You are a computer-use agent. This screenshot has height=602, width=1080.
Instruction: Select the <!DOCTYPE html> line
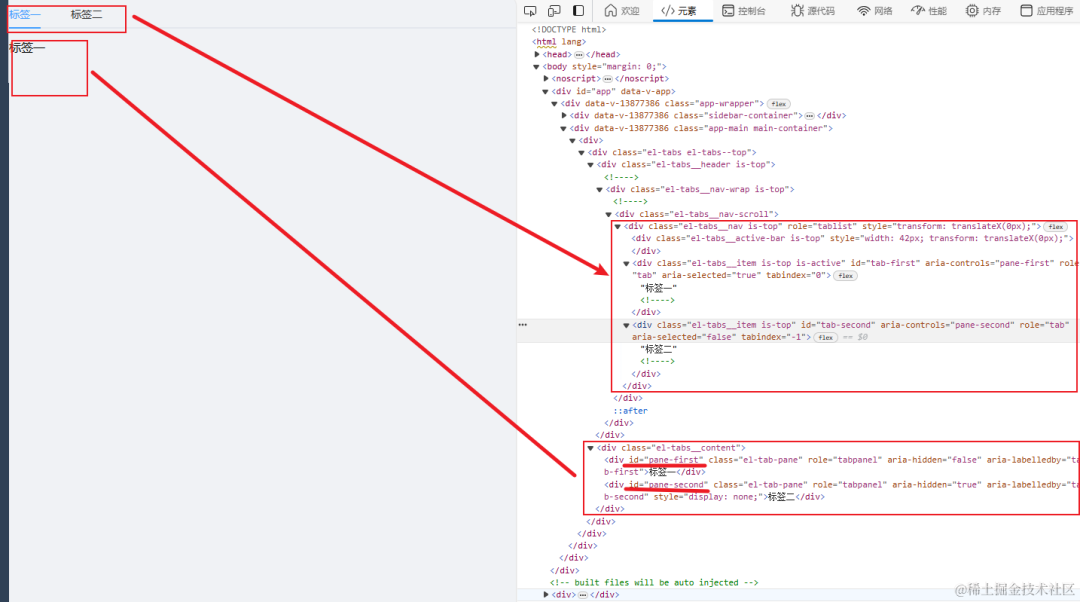569,30
